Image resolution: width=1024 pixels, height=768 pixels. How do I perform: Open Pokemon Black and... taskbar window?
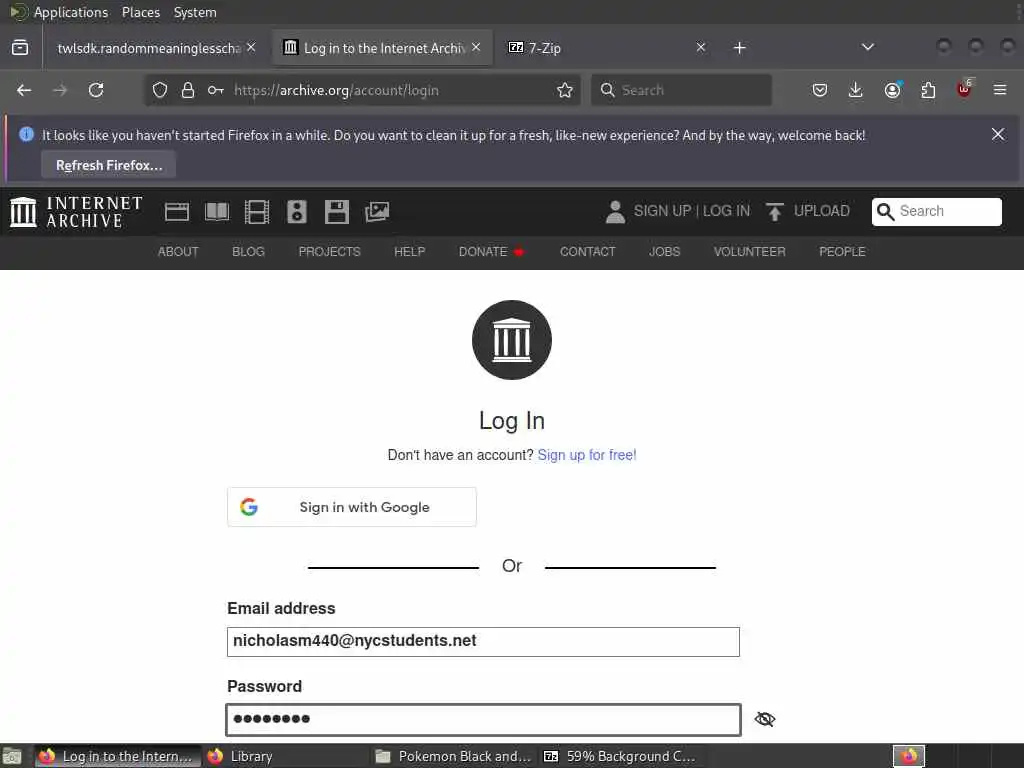(x=454, y=756)
